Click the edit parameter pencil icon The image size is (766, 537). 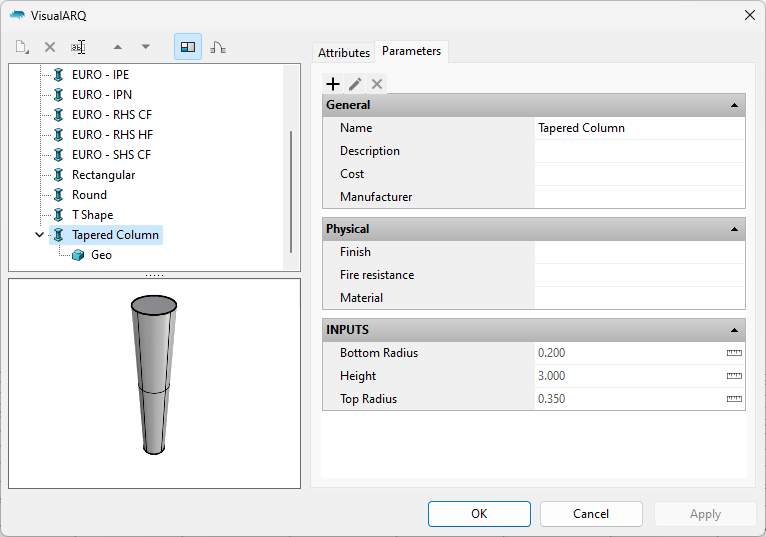pos(355,84)
